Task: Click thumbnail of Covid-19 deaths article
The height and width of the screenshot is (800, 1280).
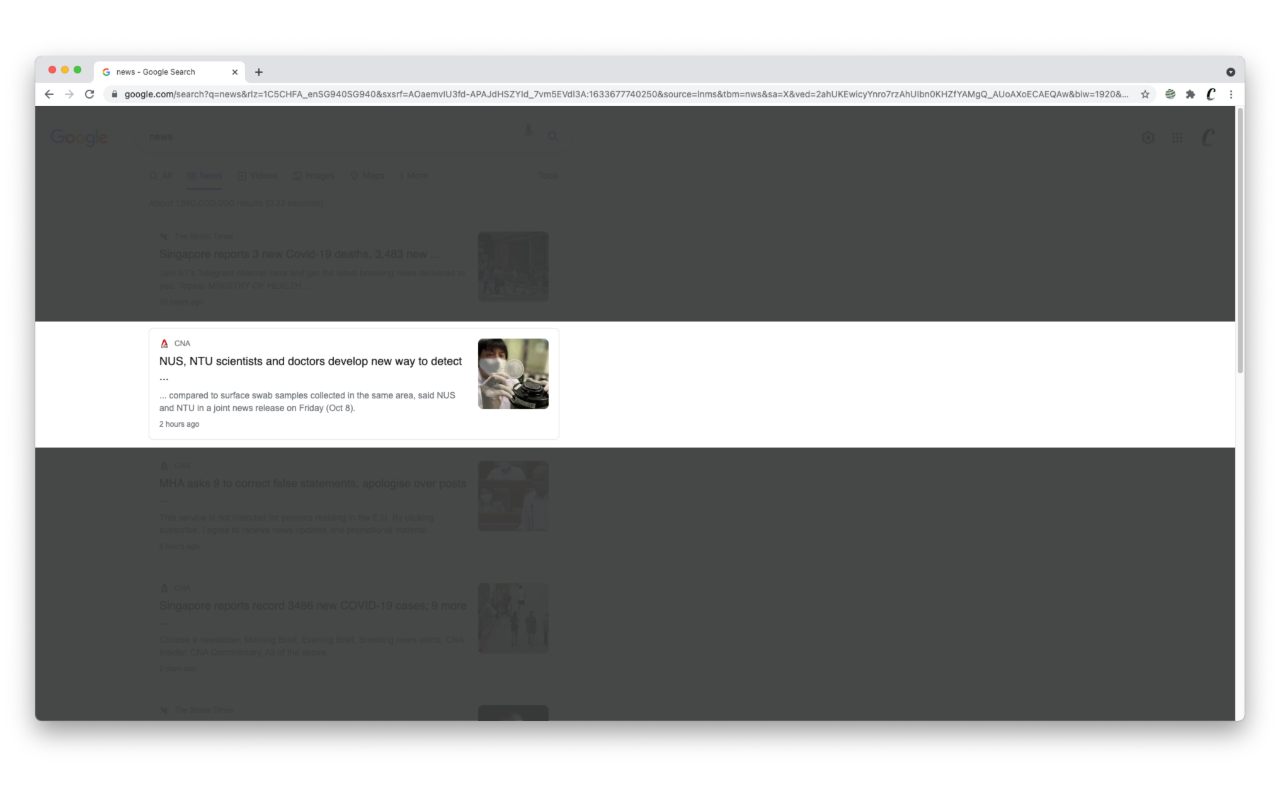Action: click(513, 266)
